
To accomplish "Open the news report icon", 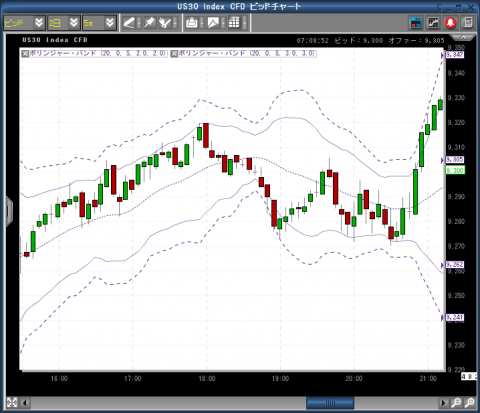I will 468,23.
